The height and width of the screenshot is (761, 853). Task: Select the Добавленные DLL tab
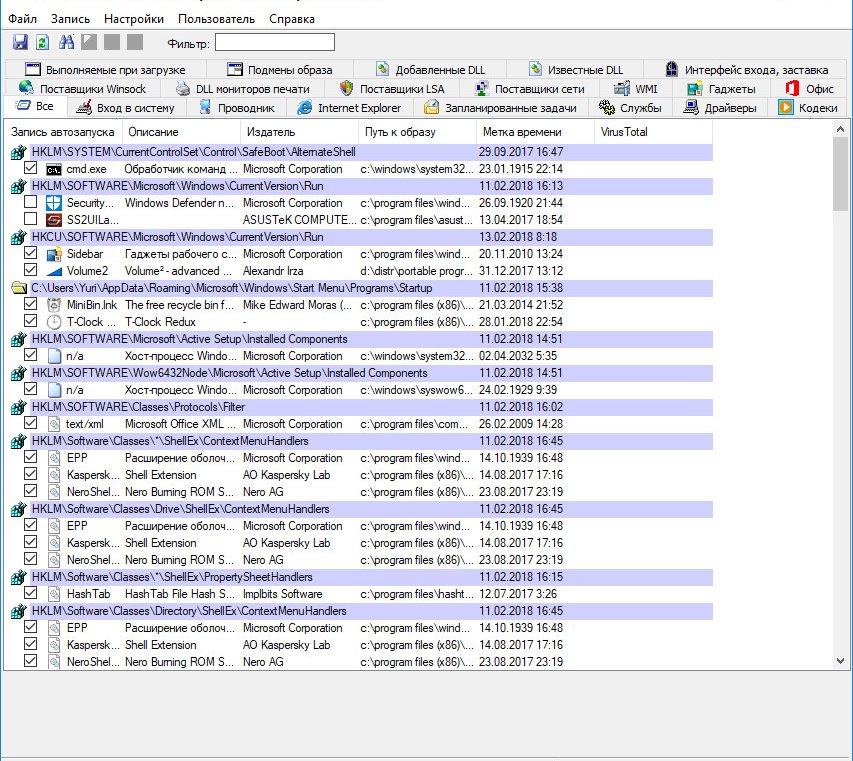pyautogui.click(x=430, y=70)
